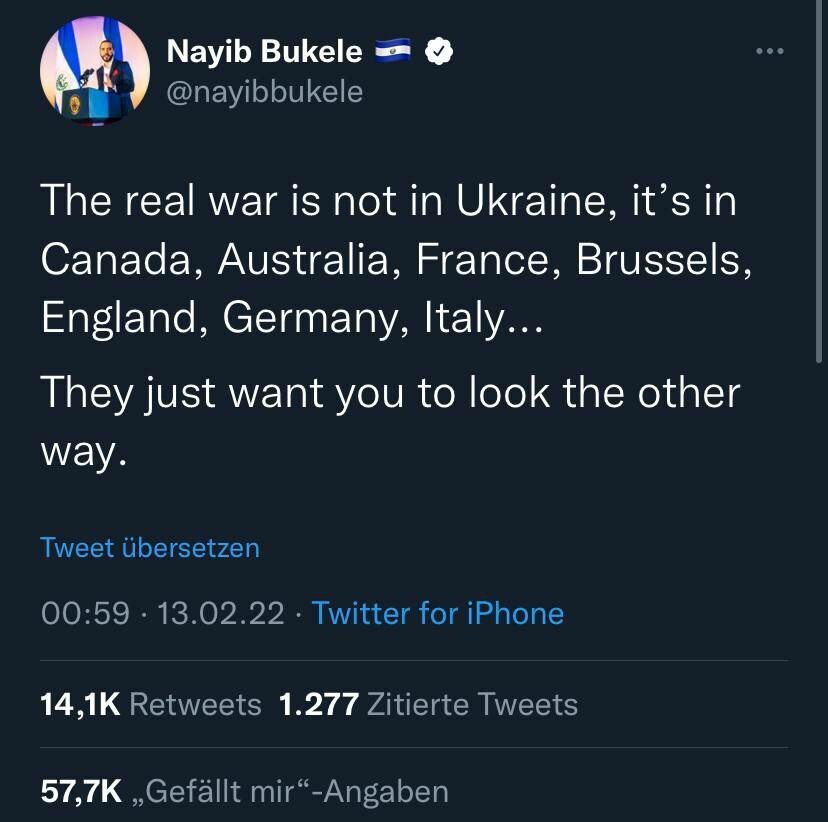Click the display name Nayib Bukele
This screenshot has width=828, height=822.
[x=263, y=52]
